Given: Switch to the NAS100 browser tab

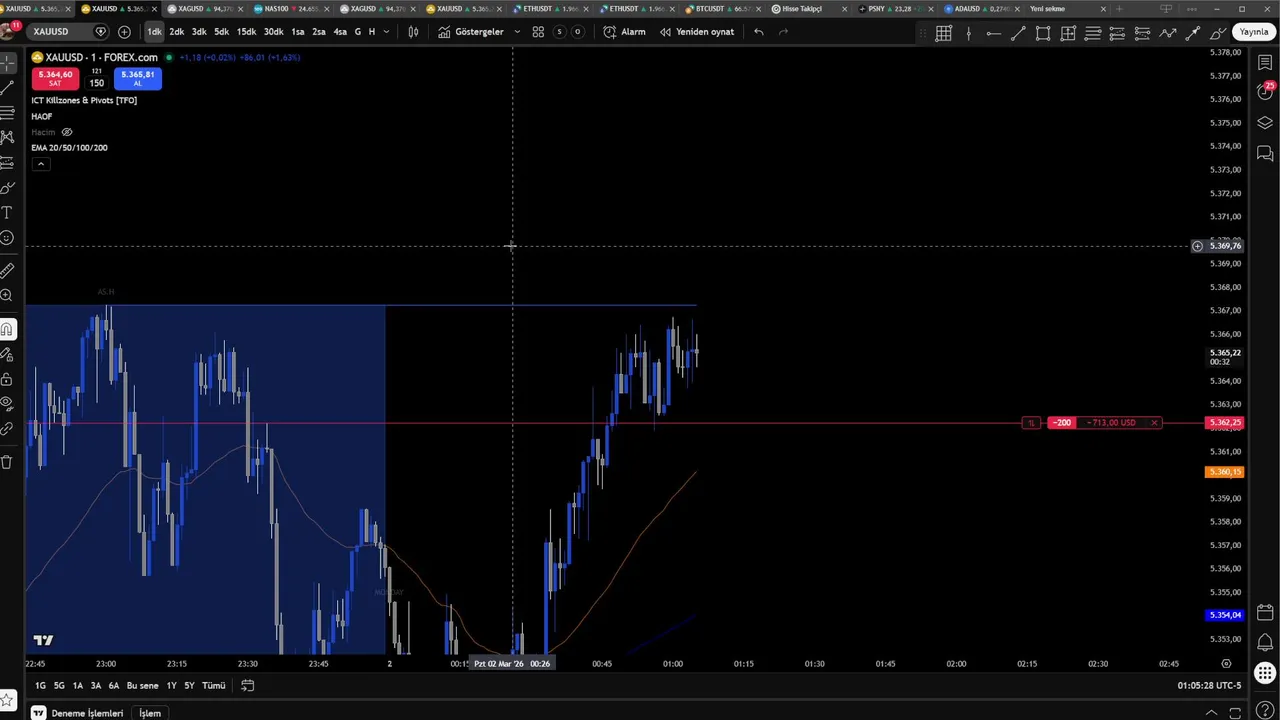Looking at the screenshot, I should (x=290, y=9).
